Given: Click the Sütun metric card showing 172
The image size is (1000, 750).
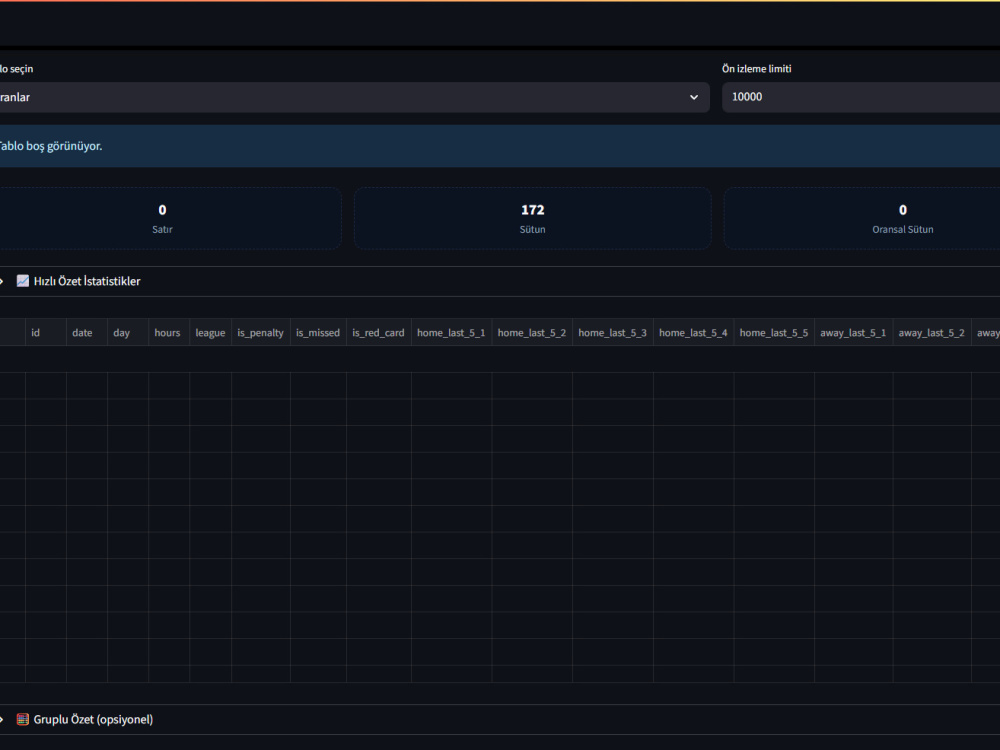Looking at the screenshot, I should pyautogui.click(x=533, y=218).
